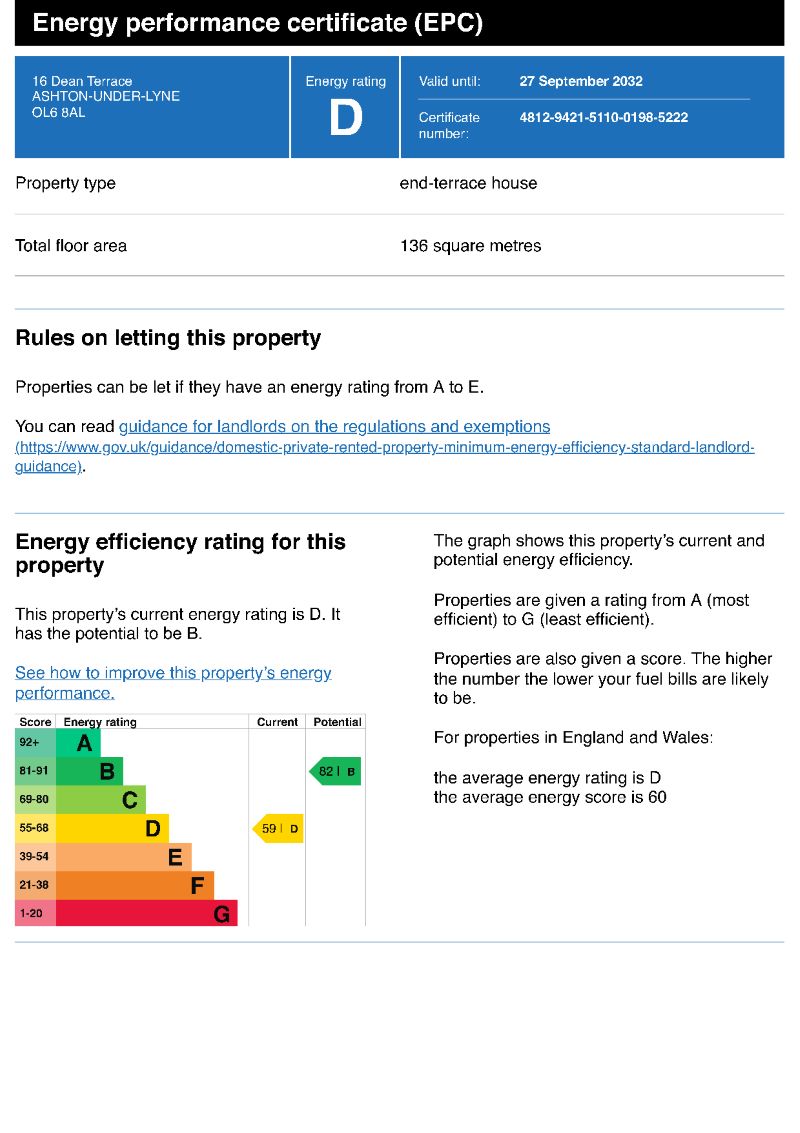Screen dimensions: 800x1133
Task: Click the current 59 D arrow marker
Action: (x=278, y=828)
